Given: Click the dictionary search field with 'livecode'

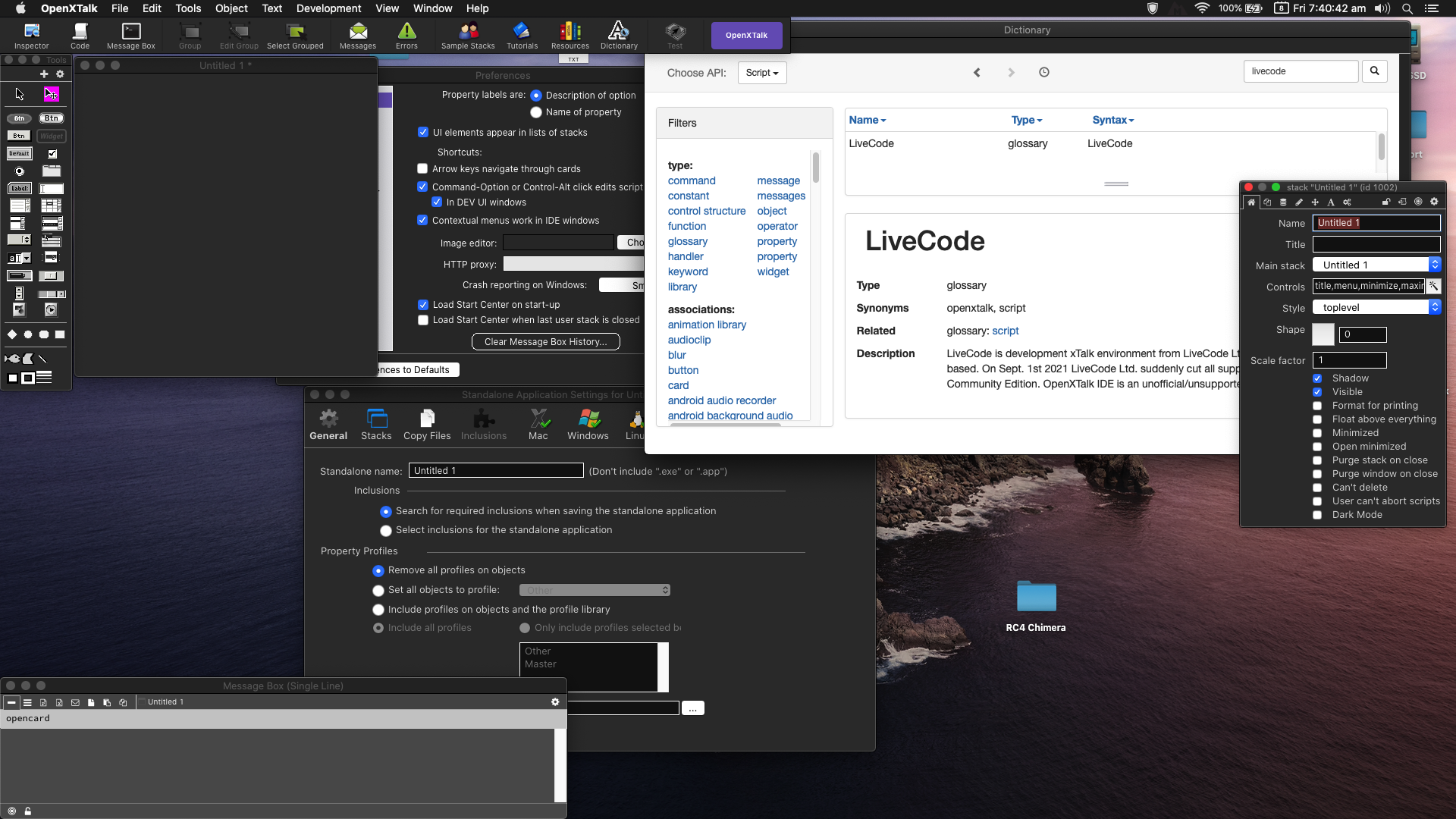Looking at the screenshot, I should click(1301, 71).
